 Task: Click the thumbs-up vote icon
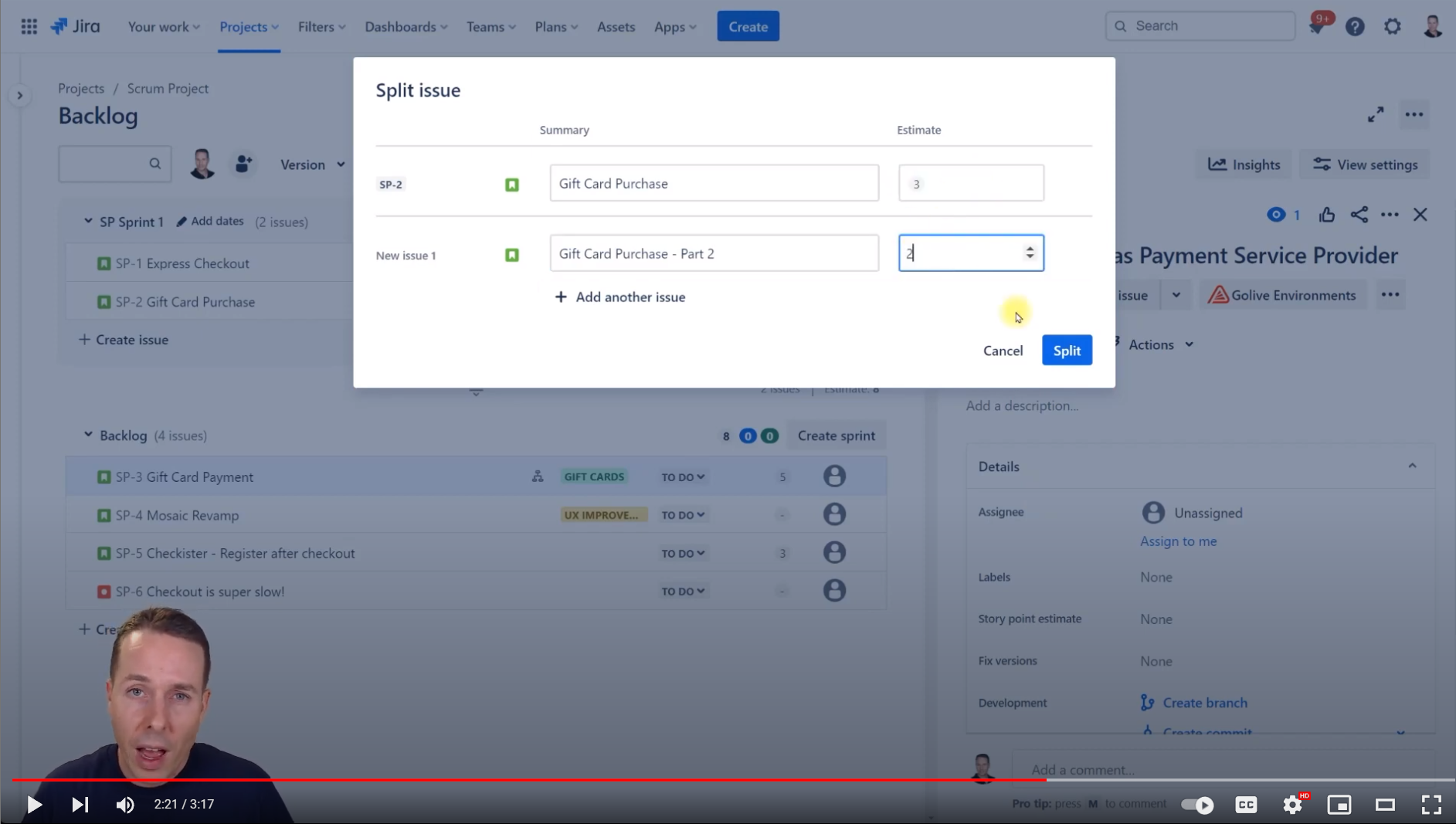tap(1327, 215)
